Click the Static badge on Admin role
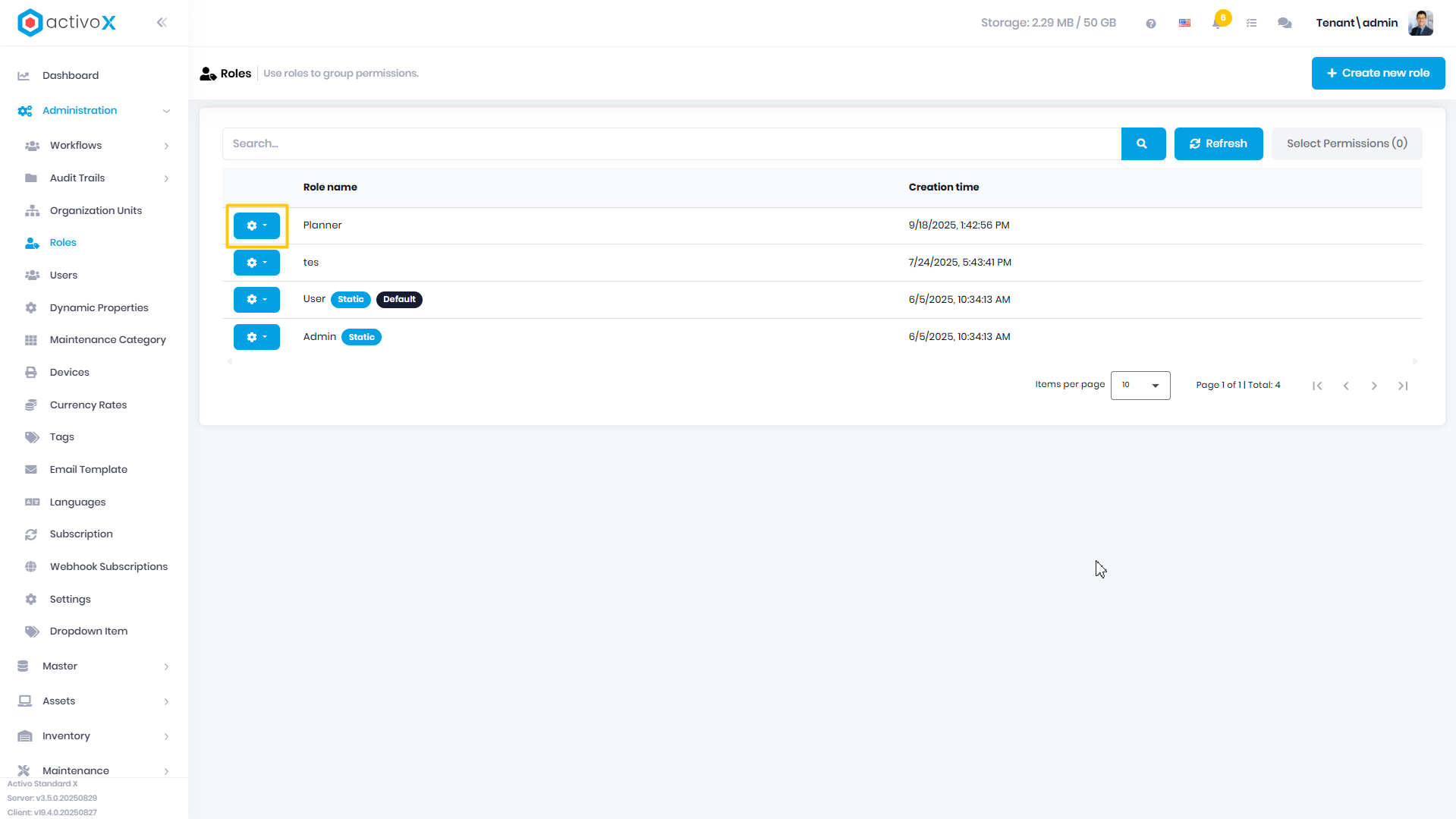The image size is (1456, 819). 361,338
